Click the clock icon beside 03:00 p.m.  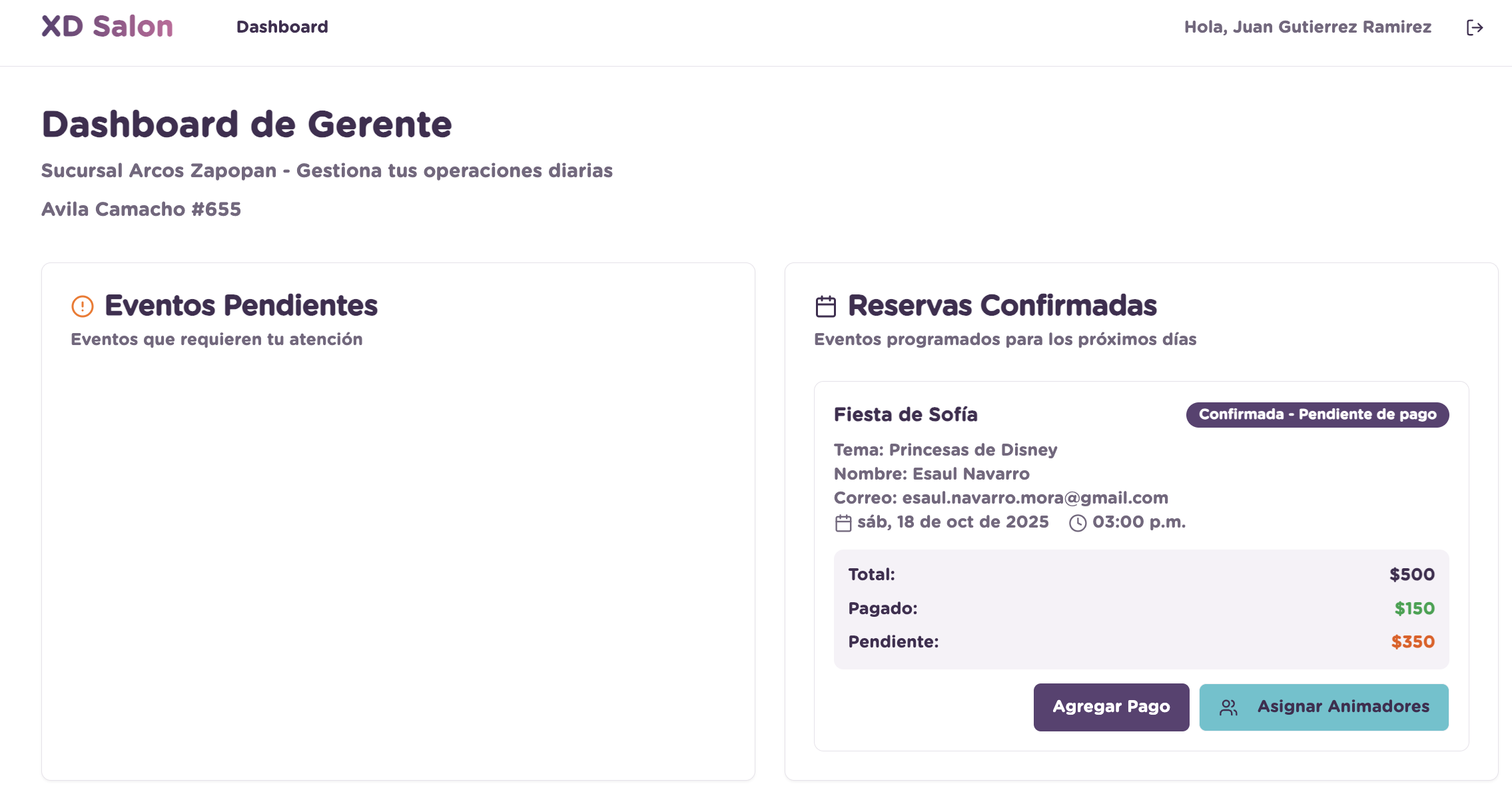(x=1077, y=523)
